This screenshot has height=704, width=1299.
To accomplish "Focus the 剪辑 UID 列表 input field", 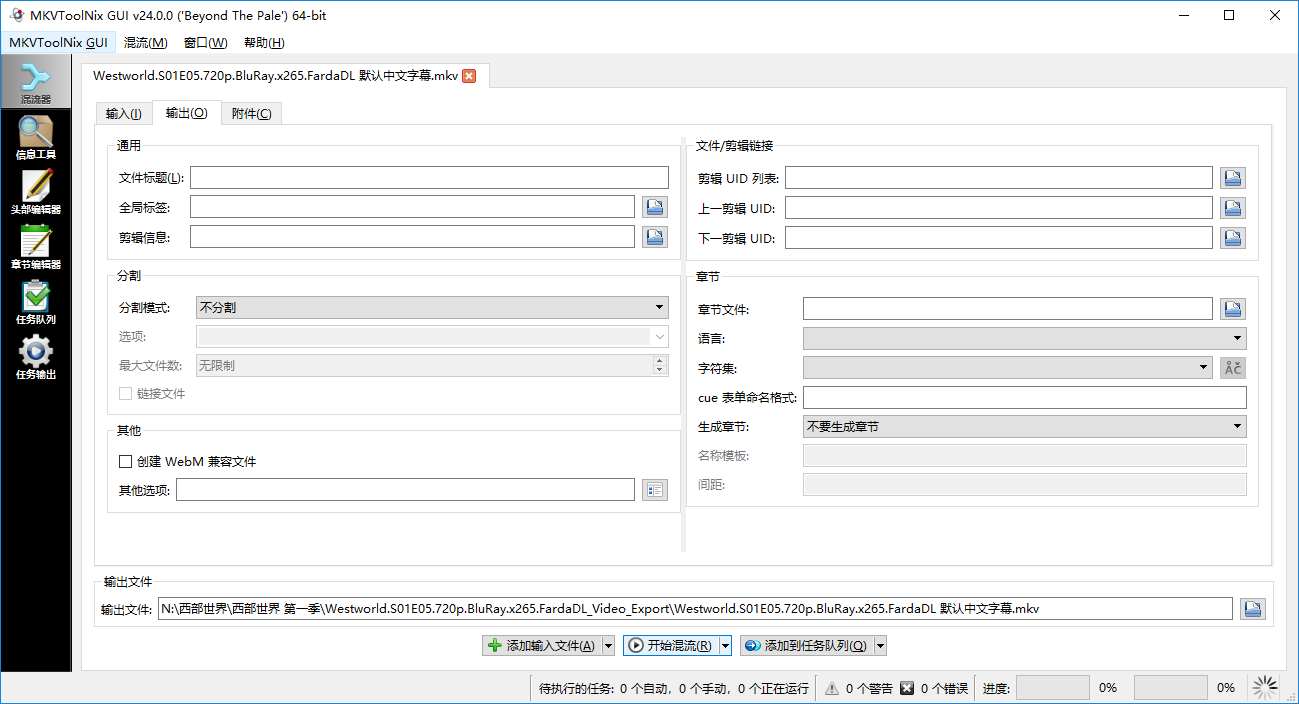I will pos(999,178).
